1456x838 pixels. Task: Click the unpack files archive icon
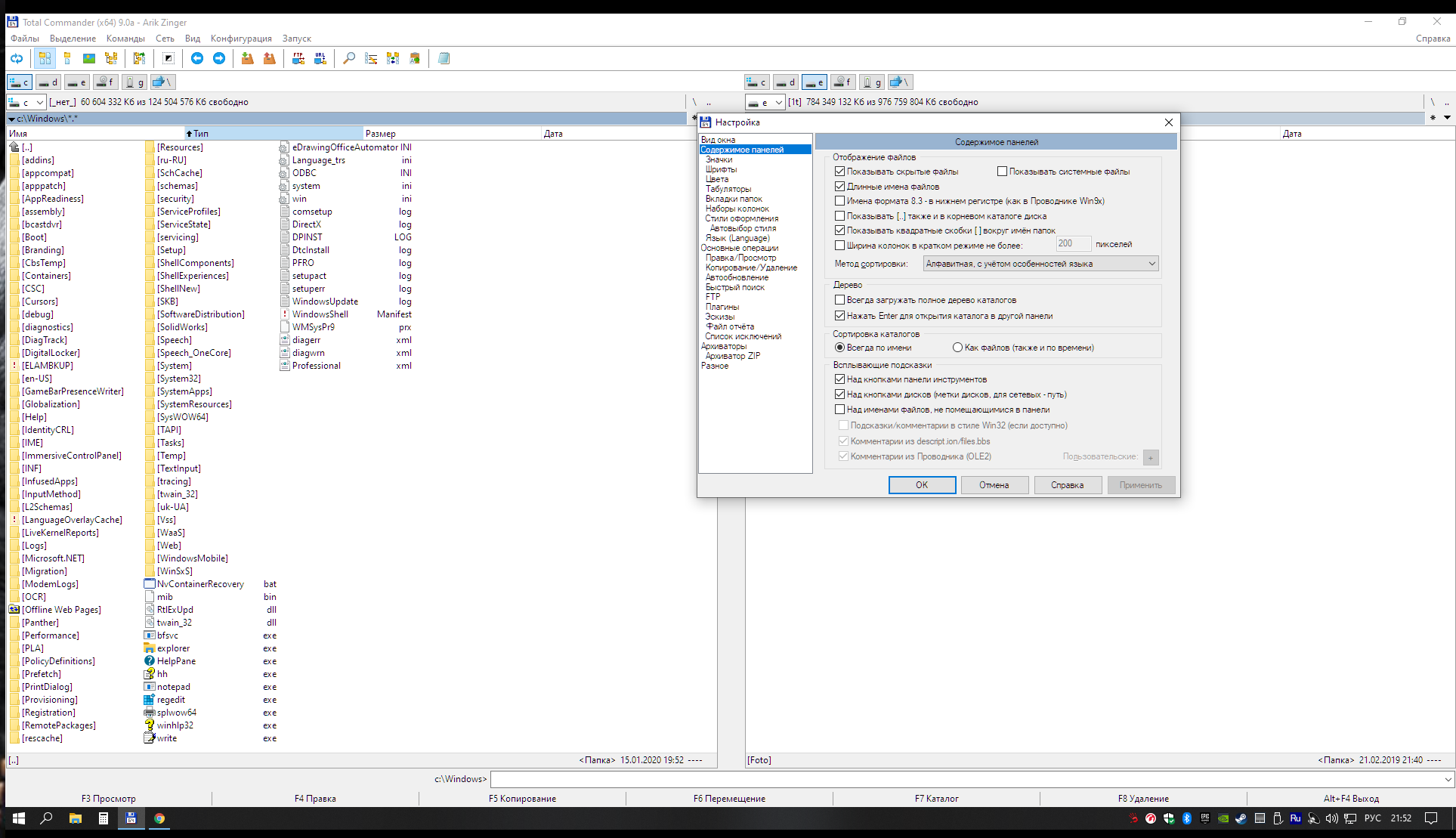point(270,58)
